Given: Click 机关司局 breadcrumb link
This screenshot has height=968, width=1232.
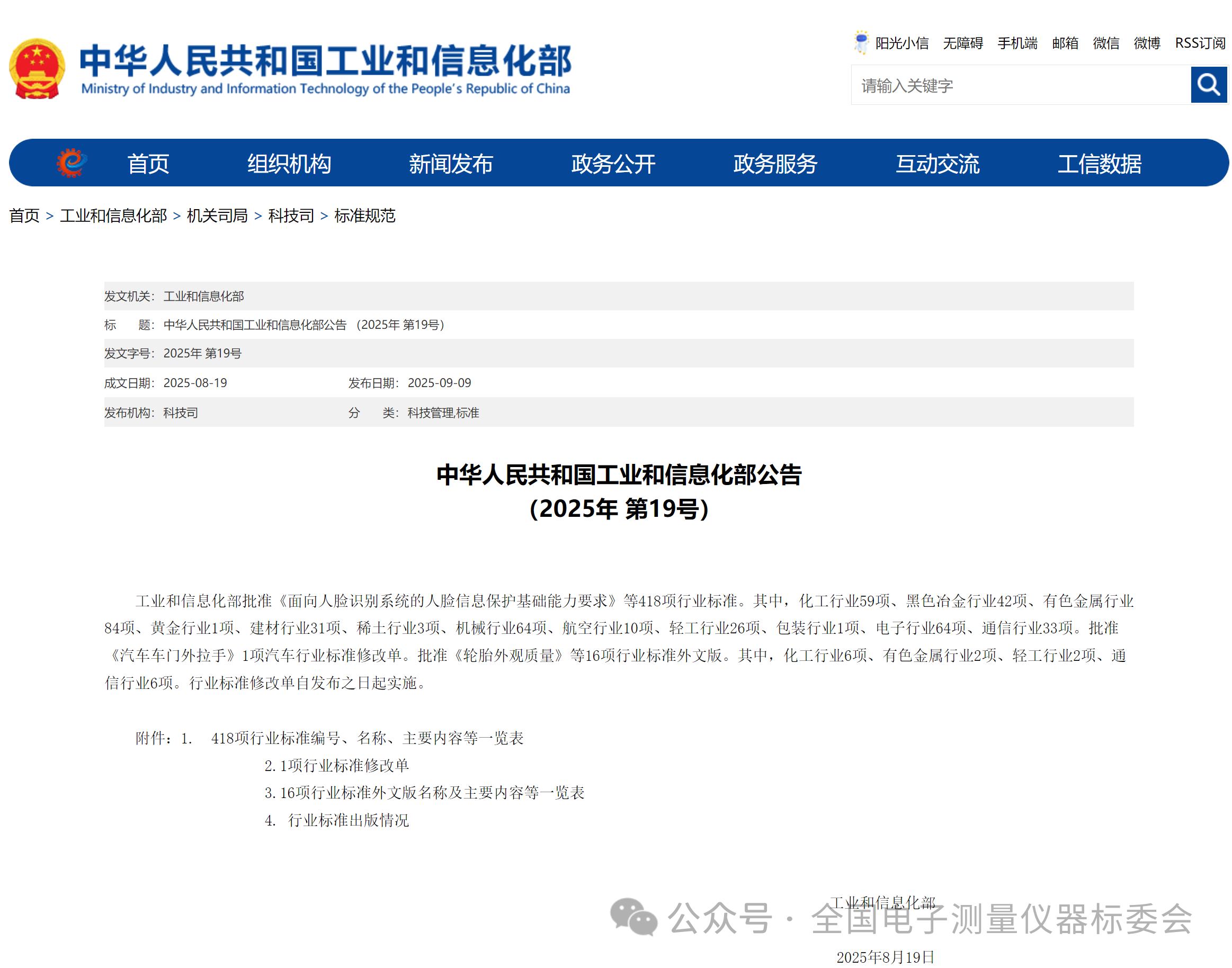Looking at the screenshot, I should pyautogui.click(x=217, y=216).
